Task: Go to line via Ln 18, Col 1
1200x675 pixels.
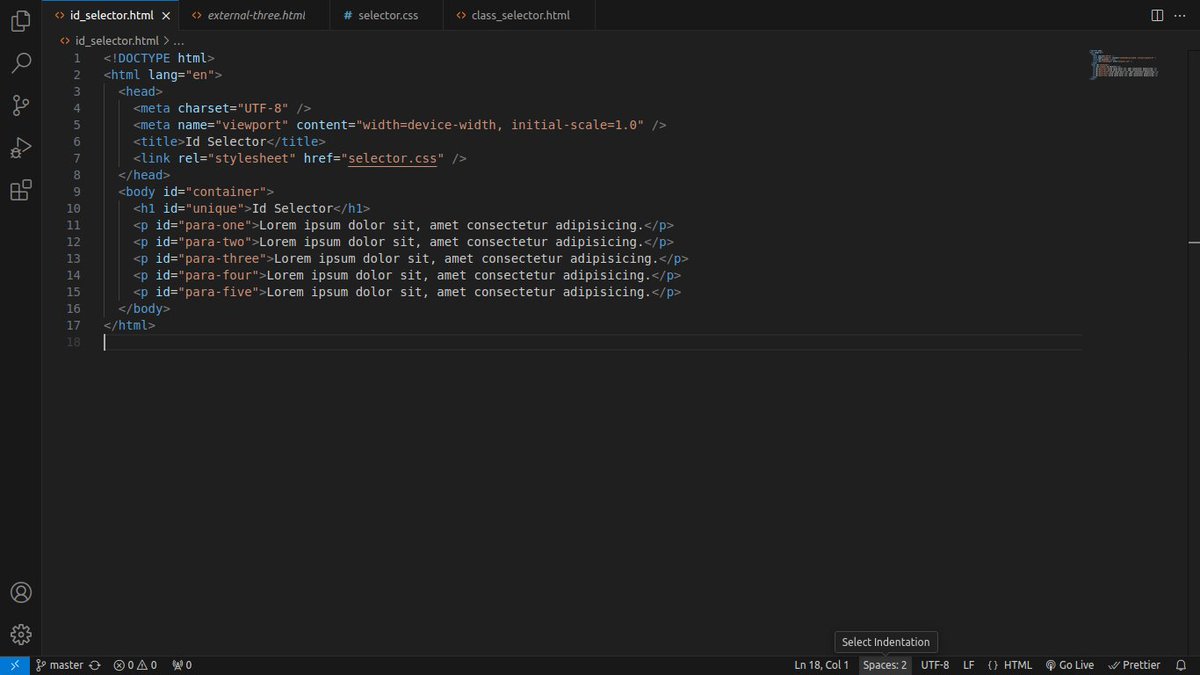Action: [822, 665]
